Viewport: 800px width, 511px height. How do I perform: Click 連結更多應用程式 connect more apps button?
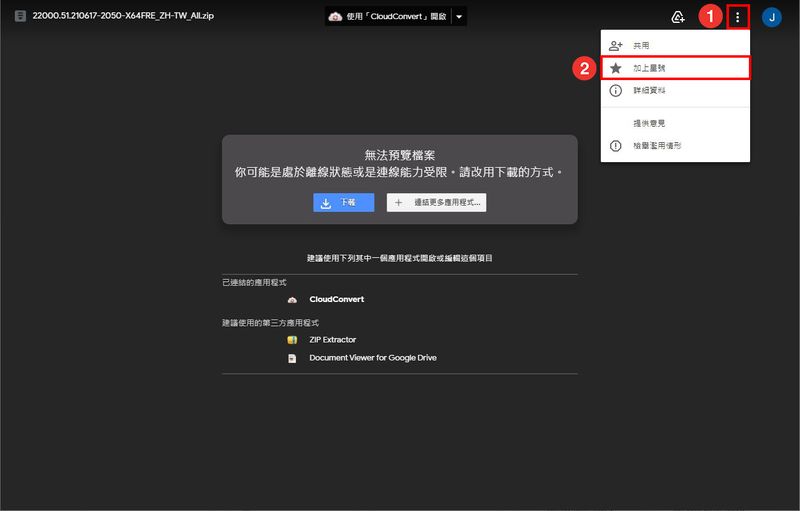pyautogui.click(x=436, y=202)
